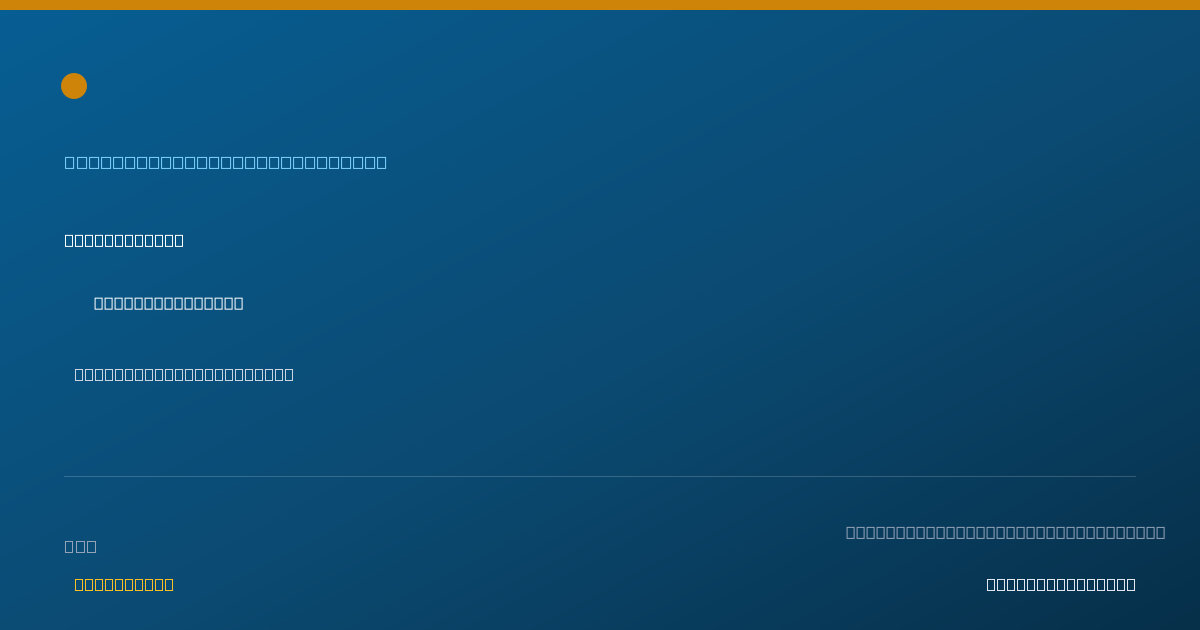The height and width of the screenshot is (630, 1200).
Task: Click the orange circle icon
Action: [x=74, y=86]
